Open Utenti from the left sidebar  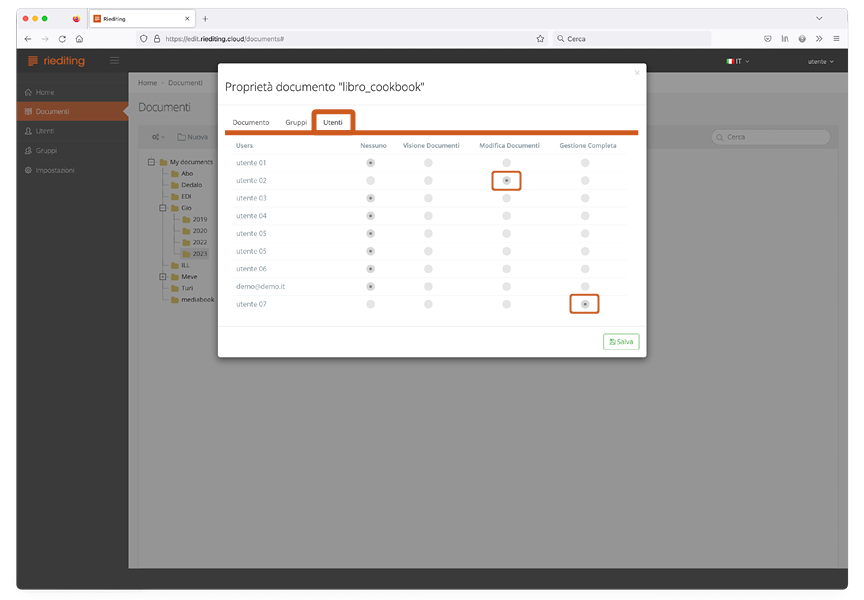point(28,131)
